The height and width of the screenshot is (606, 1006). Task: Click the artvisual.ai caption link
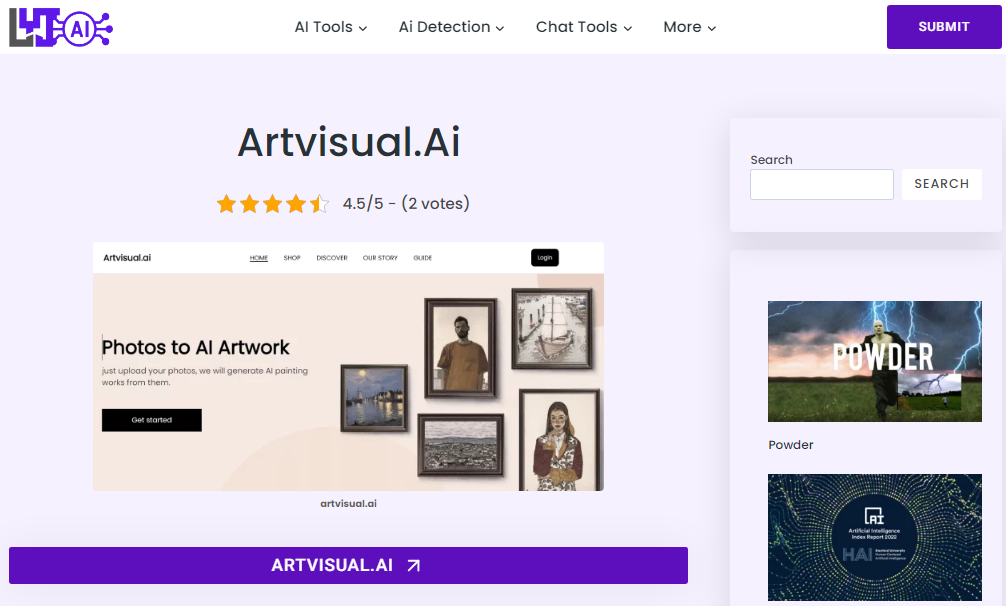click(x=348, y=503)
